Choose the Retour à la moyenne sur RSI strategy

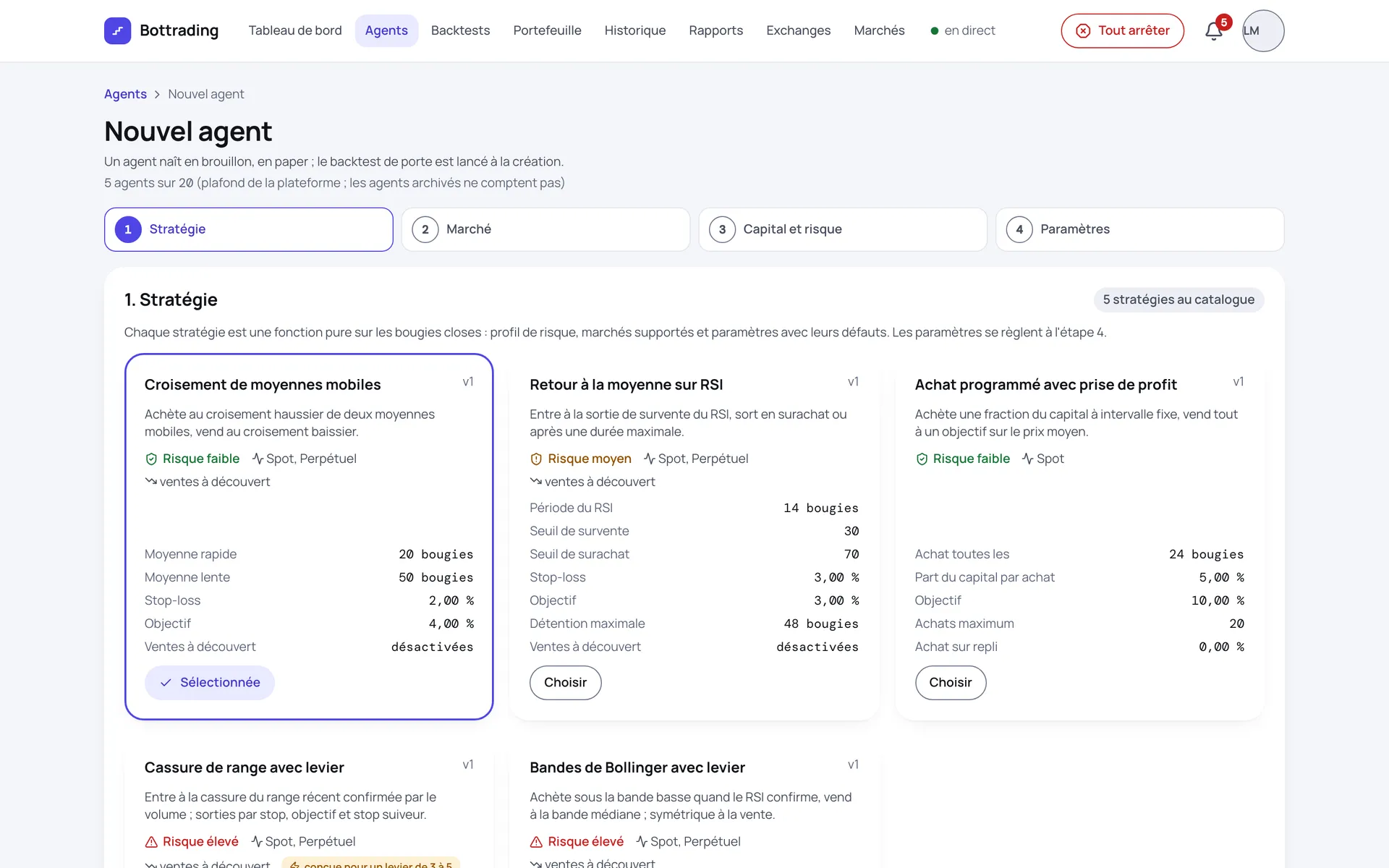(565, 683)
